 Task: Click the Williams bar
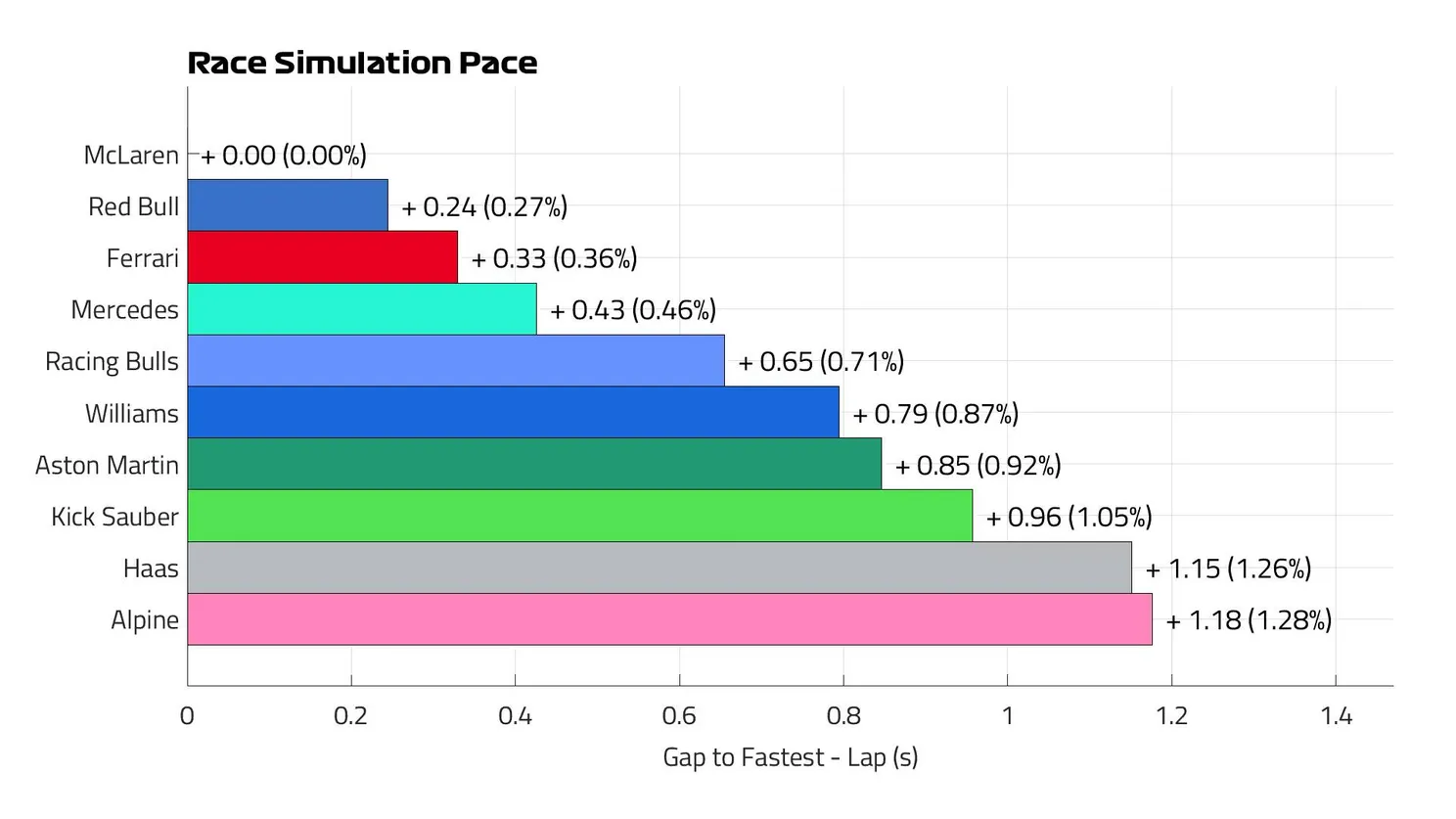tap(513, 413)
